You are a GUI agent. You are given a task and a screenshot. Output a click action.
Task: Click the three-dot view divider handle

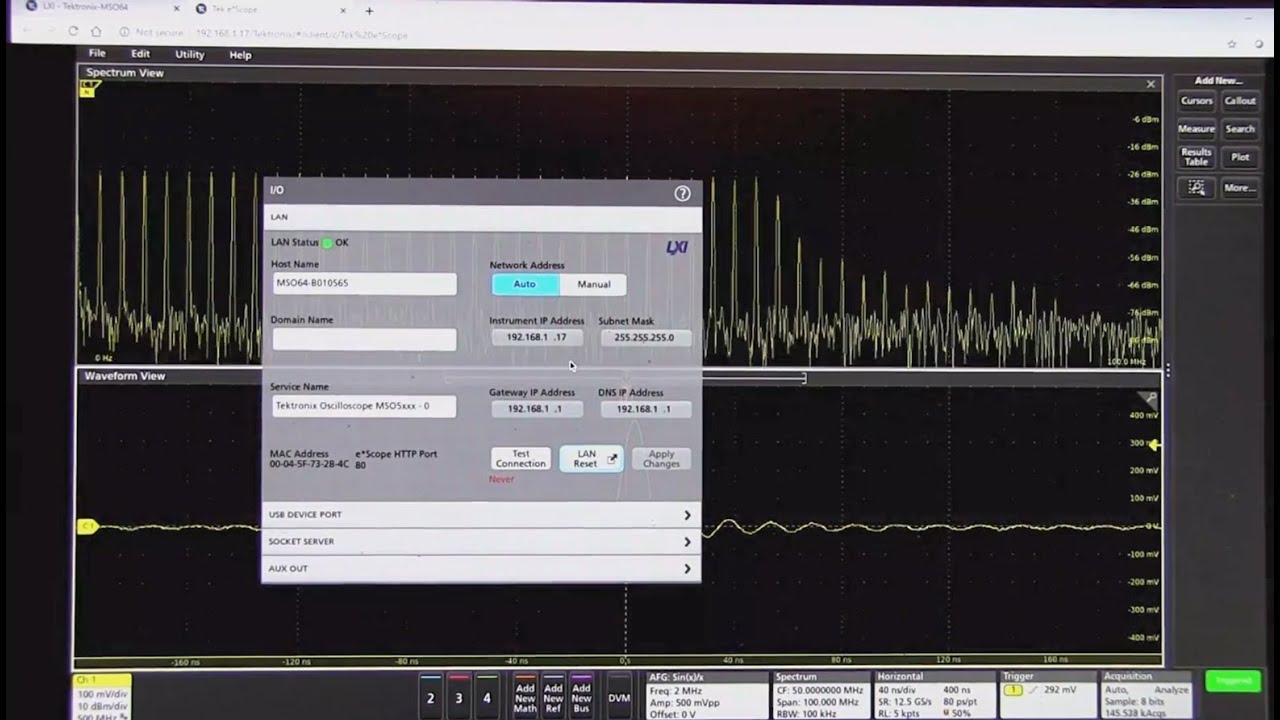1167,371
